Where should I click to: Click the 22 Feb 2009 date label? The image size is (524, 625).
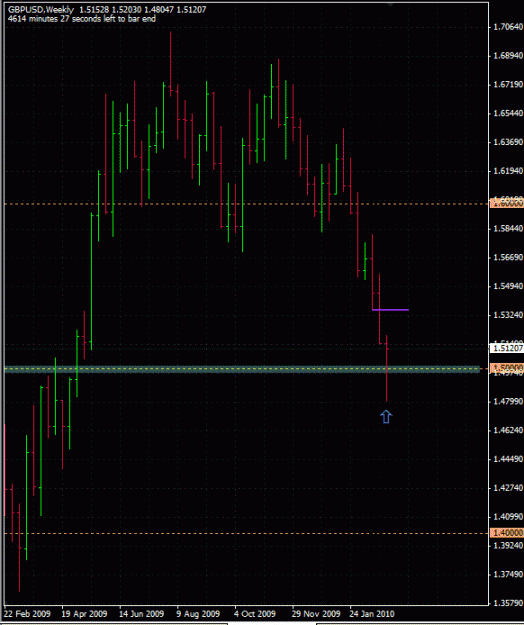pos(27,614)
